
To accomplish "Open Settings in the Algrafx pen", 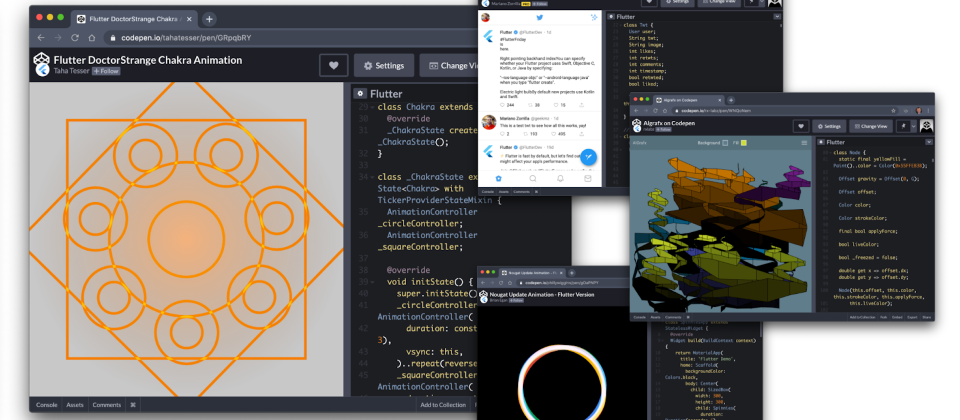I will tap(829, 126).
